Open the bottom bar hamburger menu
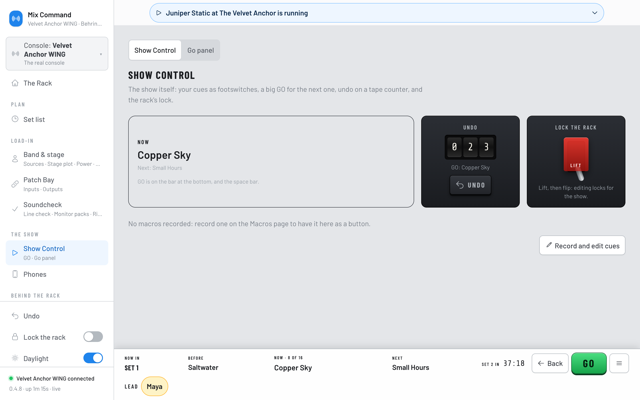This screenshot has height=400, width=640. (619, 363)
